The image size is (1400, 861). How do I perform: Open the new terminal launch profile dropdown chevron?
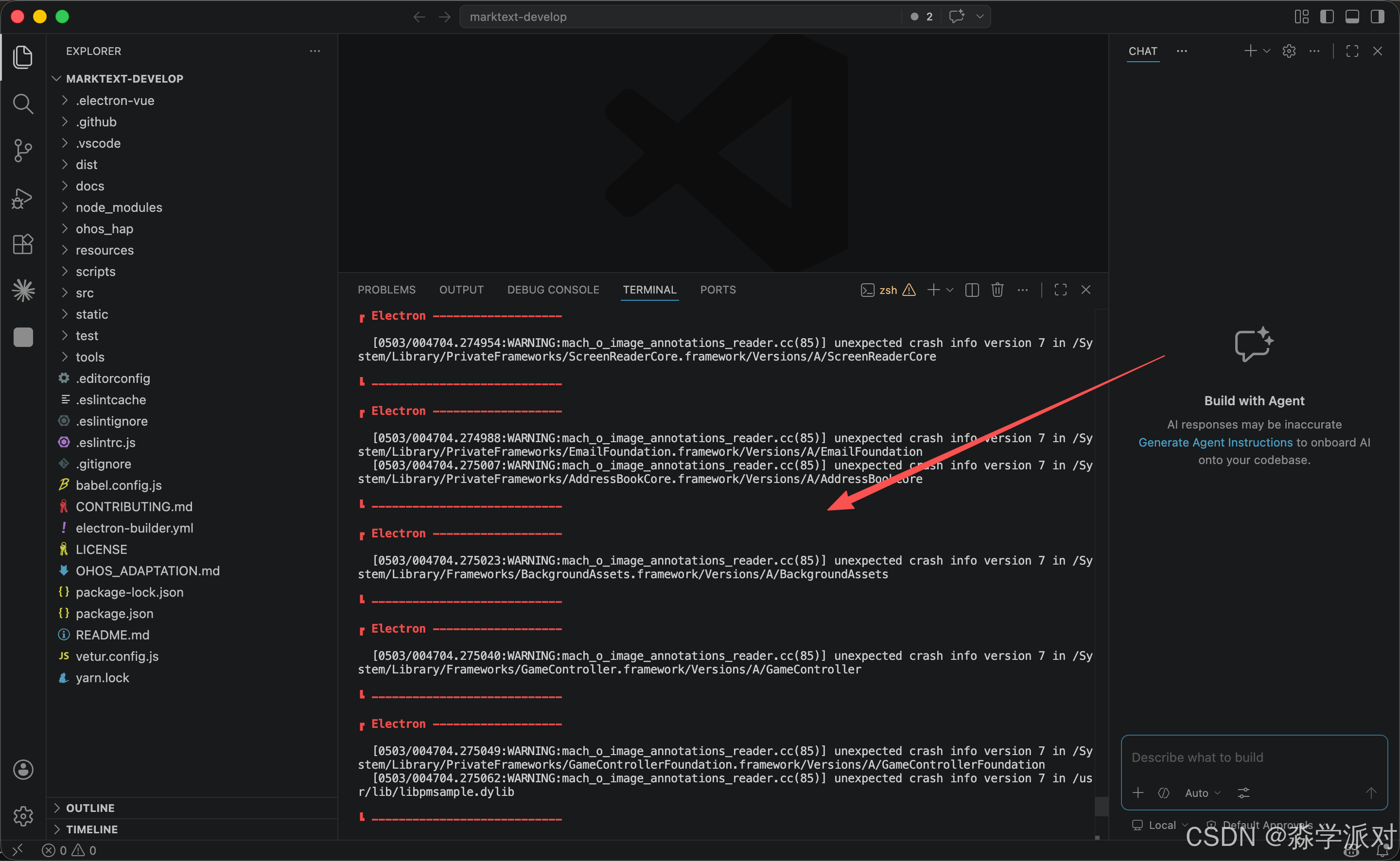click(950, 290)
